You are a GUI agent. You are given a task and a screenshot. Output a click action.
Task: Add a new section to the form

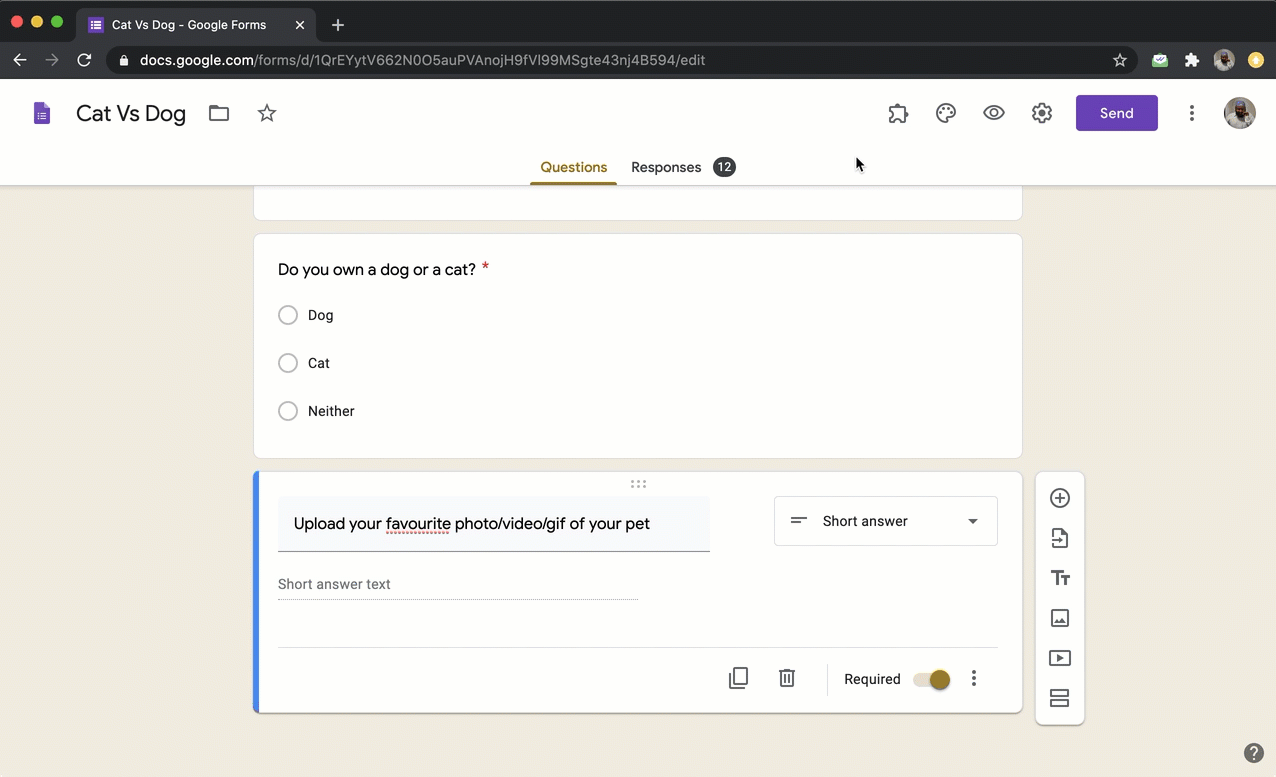pyautogui.click(x=1060, y=698)
